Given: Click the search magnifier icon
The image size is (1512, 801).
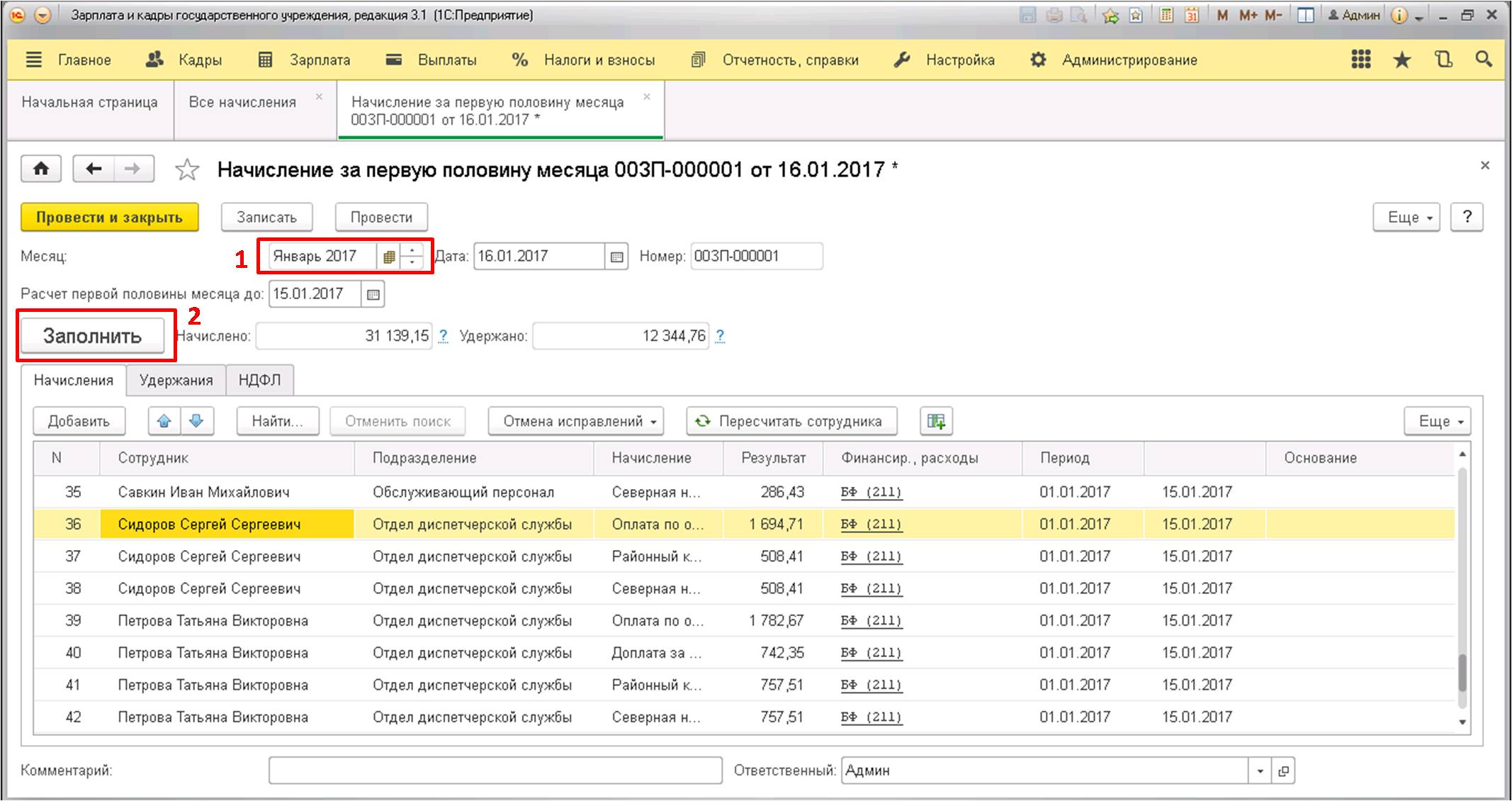Looking at the screenshot, I should click(1483, 60).
